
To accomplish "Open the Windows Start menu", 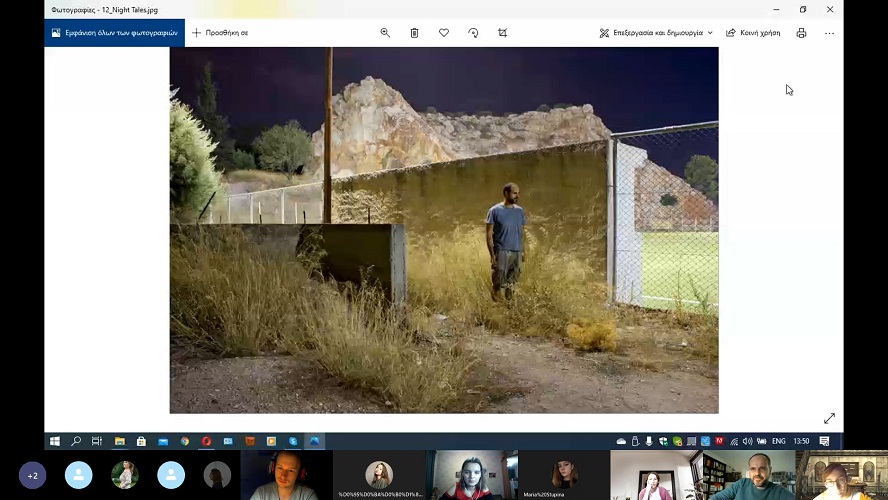I will 55,441.
